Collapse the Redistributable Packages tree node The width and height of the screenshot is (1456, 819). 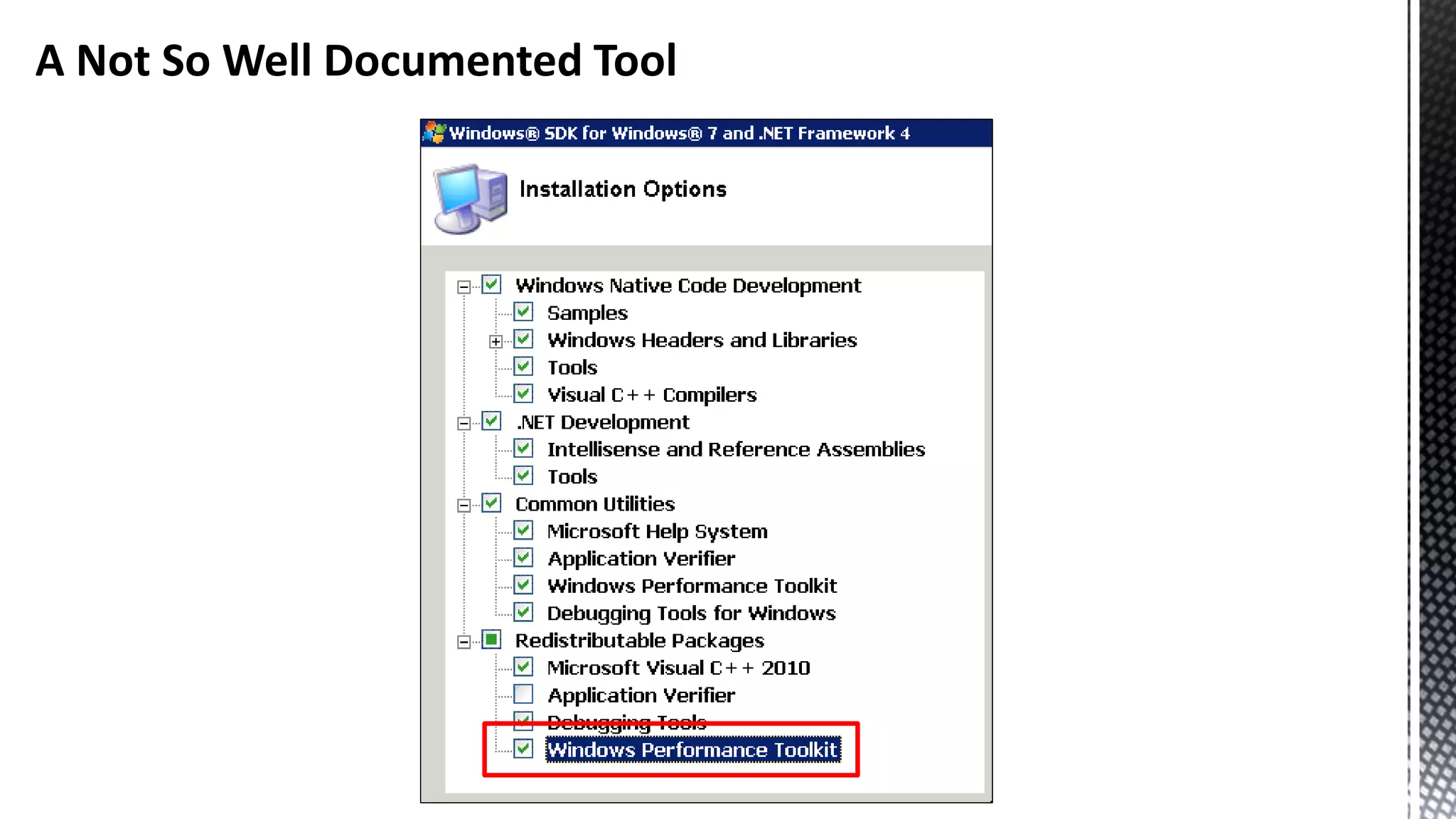[x=464, y=642]
